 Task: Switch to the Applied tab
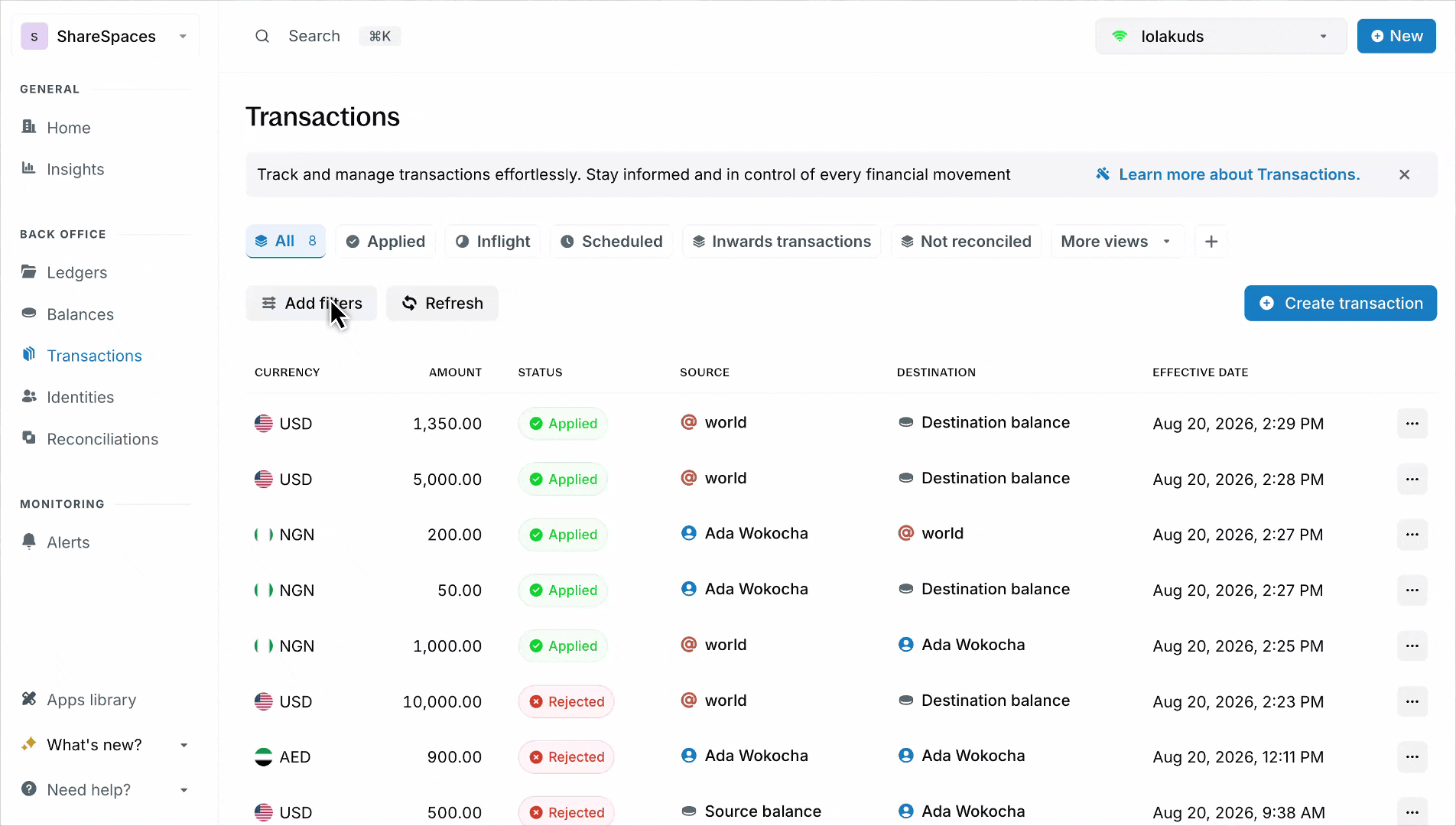tap(385, 242)
